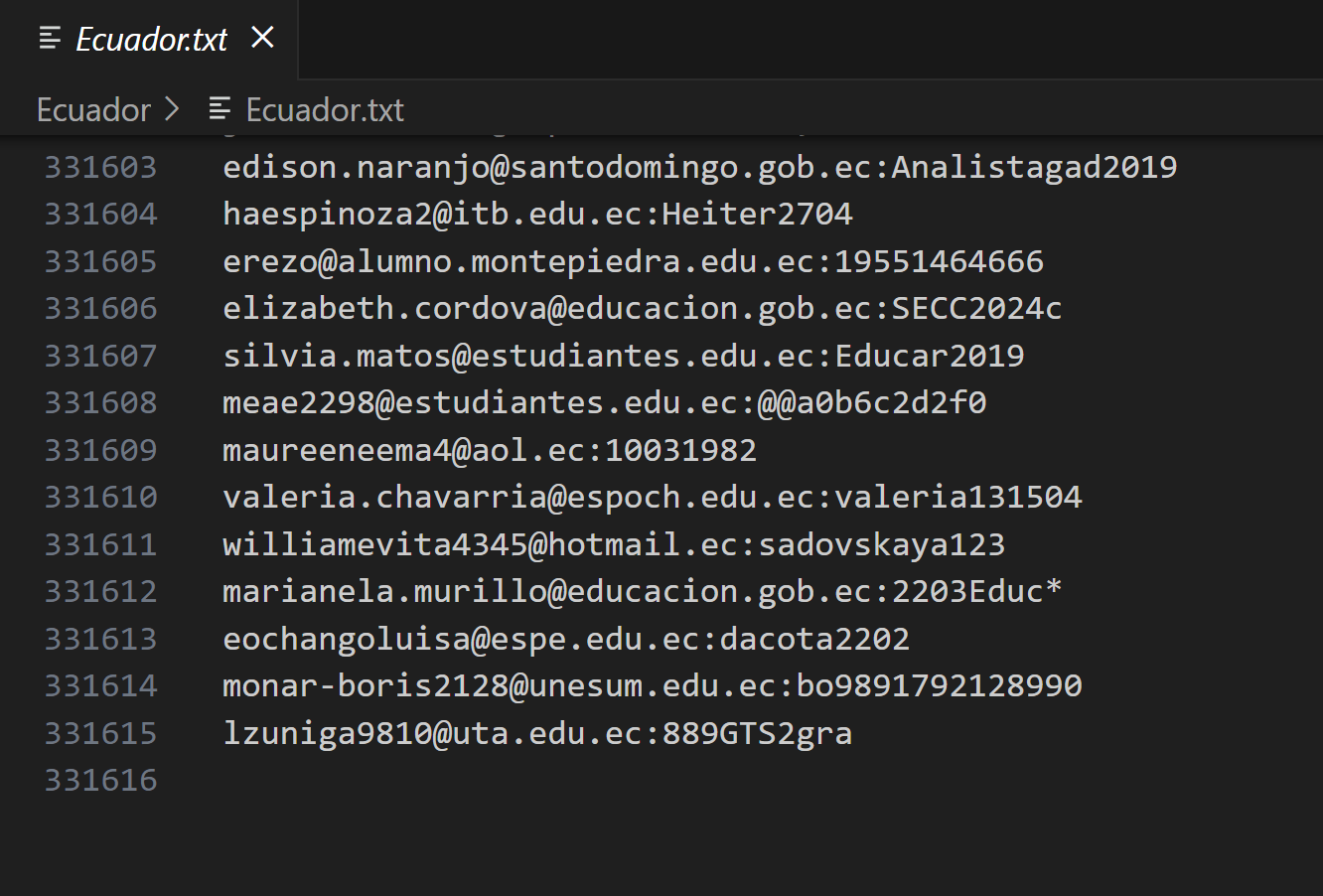This screenshot has width=1323, height=896.
Task: Expand the chevron after the Ecuador breadcrumb
Action: click(173, 108)
